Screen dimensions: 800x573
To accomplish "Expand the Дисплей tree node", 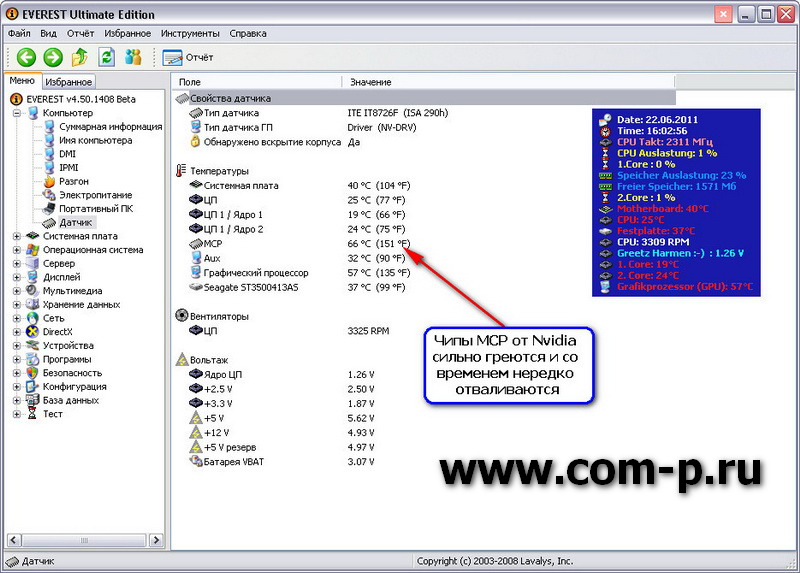I will pos(17,278).
